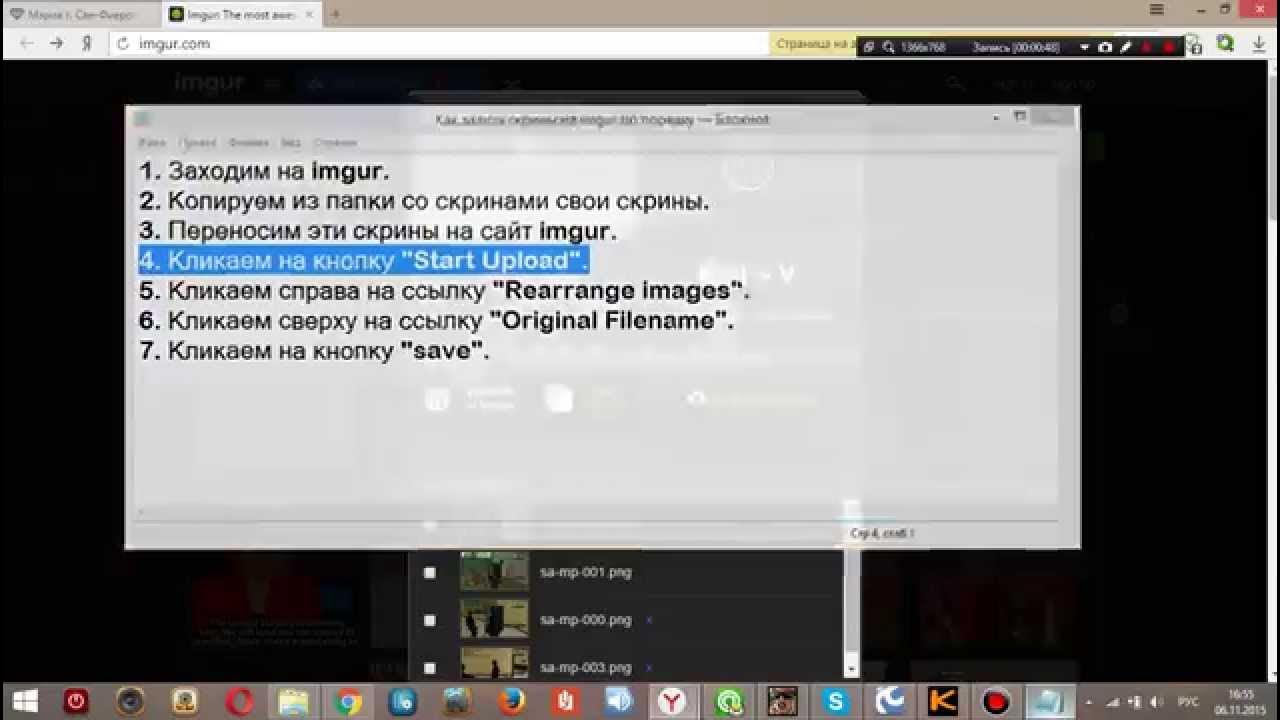Open thumbnail of sa-mp-000.png

pos(494,619)
